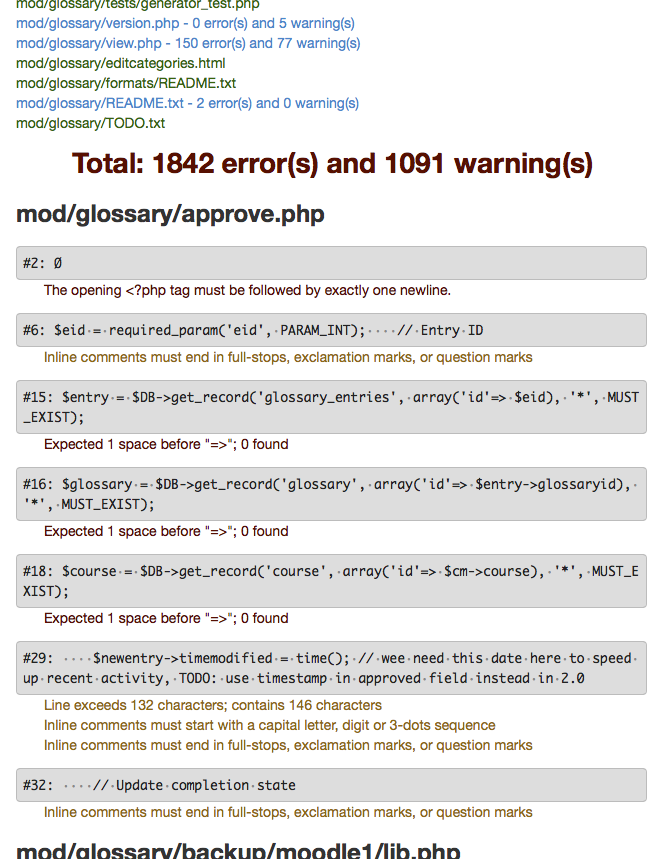Click the #6 $eid required_param code line

(331, 330)
